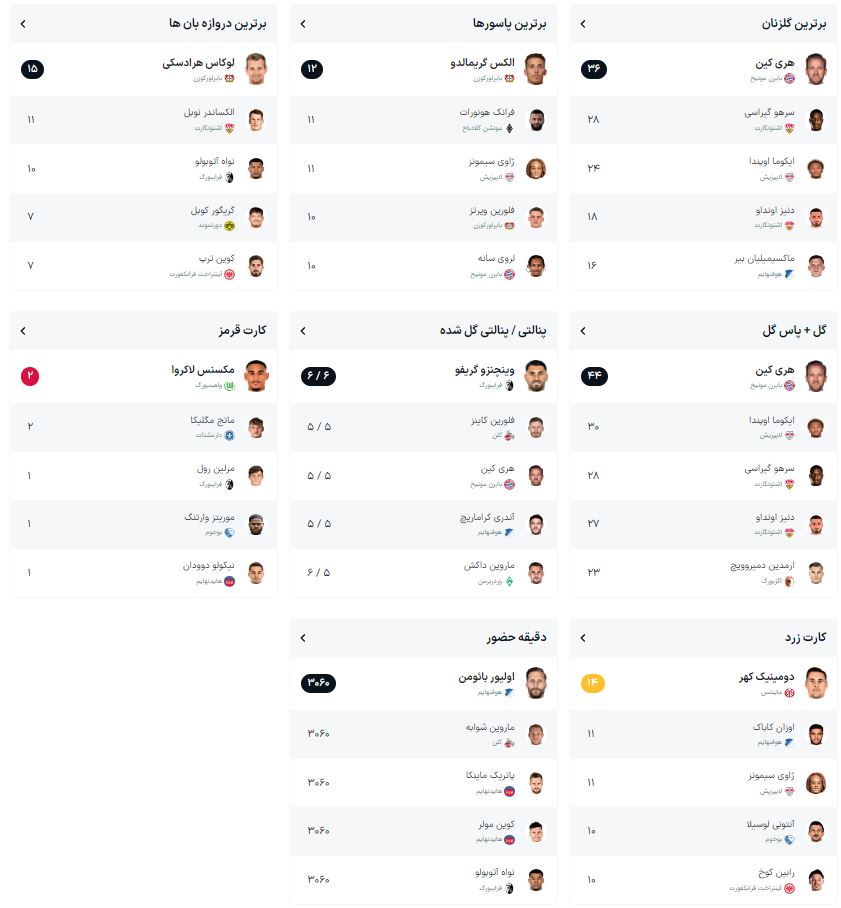Click Bayern Munich crest under Harry Kane scorer
Image resolution: width=841 pixels, height=908 pixels.
[x=789, y=79]
